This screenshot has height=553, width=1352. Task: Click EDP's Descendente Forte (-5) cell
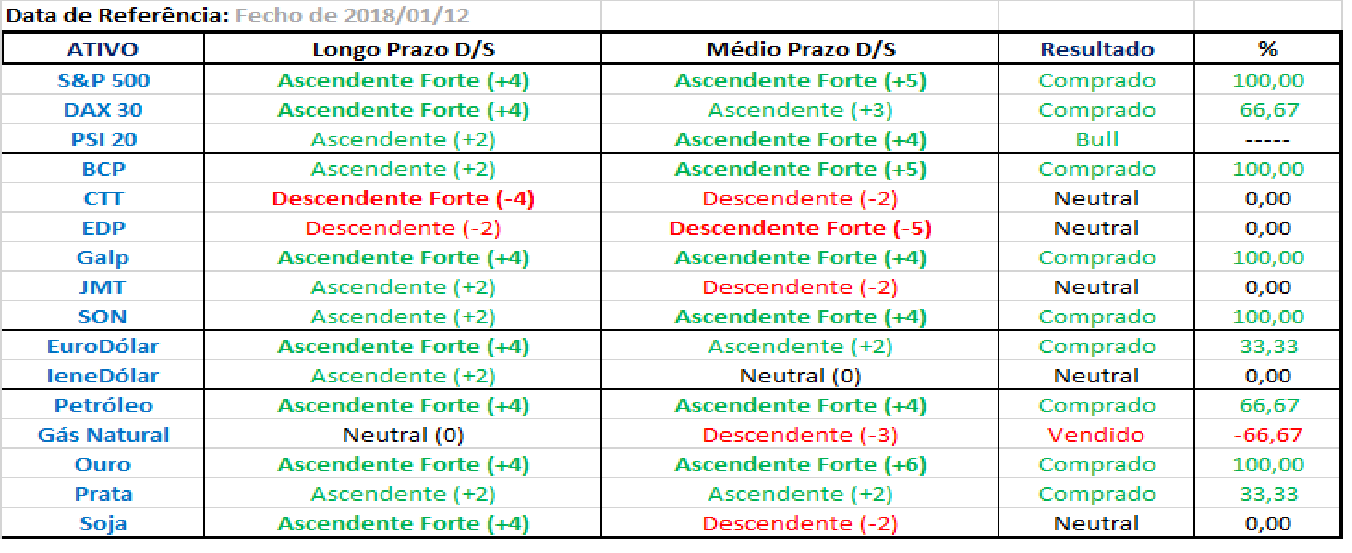800,228
